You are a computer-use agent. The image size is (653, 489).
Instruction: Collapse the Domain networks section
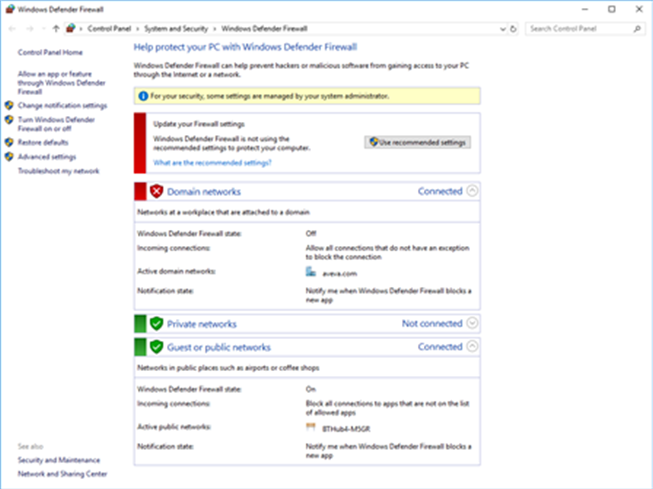click(473, 191)
